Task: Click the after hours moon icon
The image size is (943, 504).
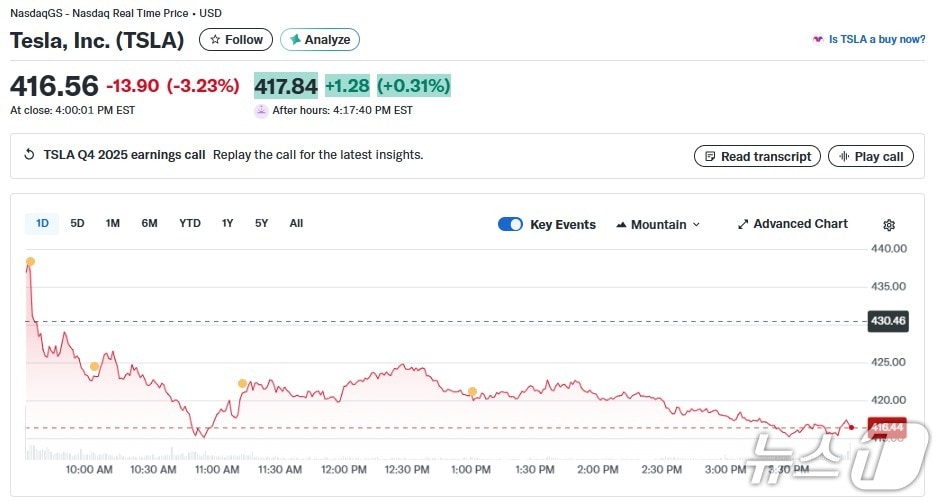Action: pos(262,111)
